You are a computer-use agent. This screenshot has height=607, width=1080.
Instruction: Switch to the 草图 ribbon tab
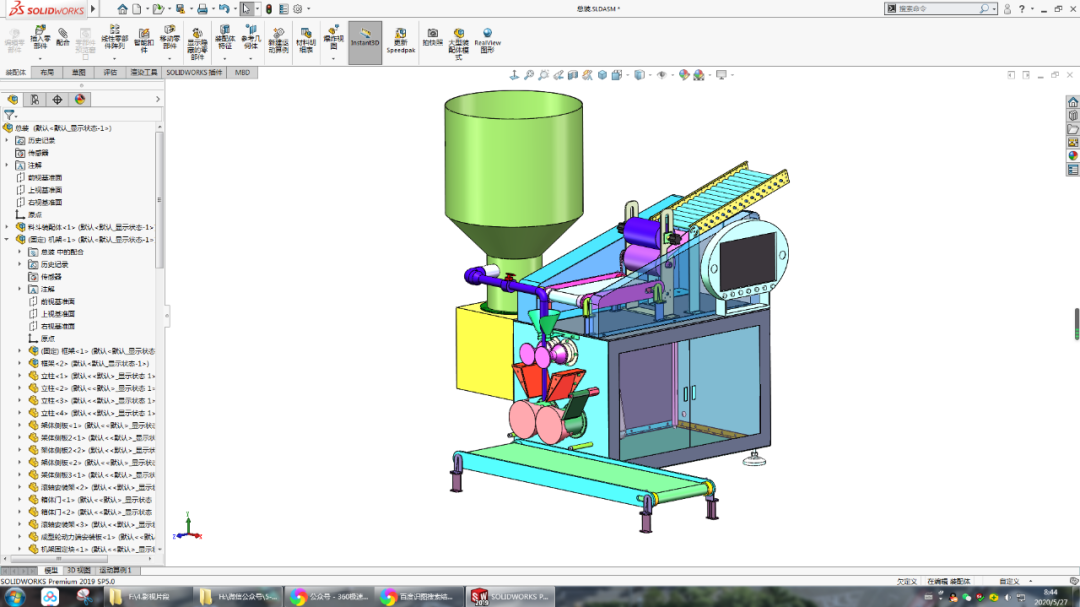coord(79,72)
